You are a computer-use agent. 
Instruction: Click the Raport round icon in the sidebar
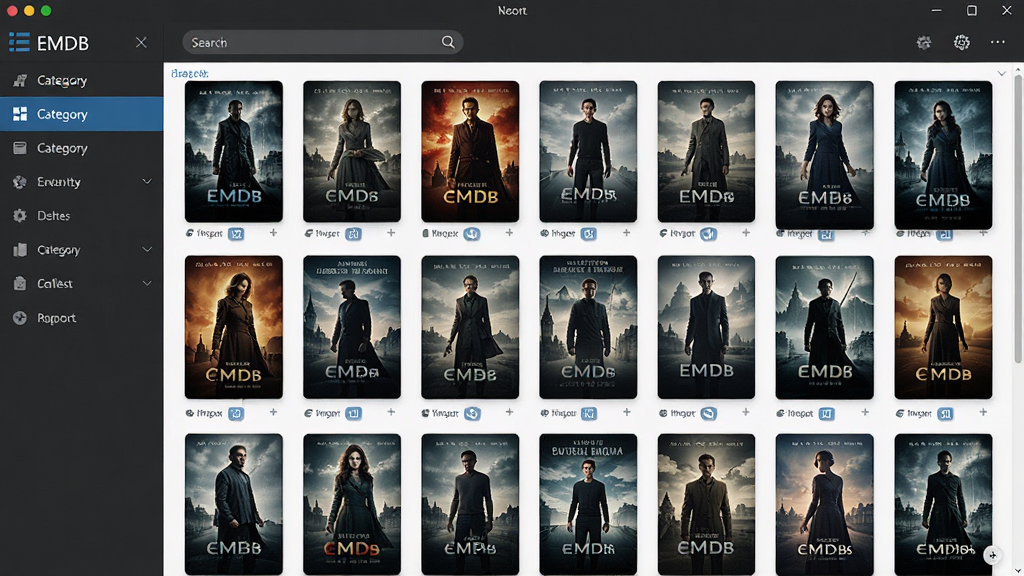coord(20,318)
